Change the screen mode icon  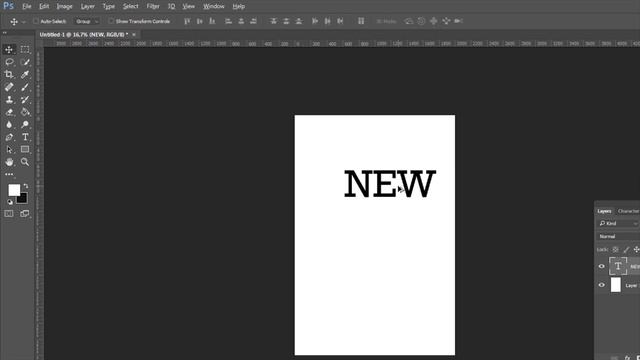pyautogui.click(x=25, y=213)
